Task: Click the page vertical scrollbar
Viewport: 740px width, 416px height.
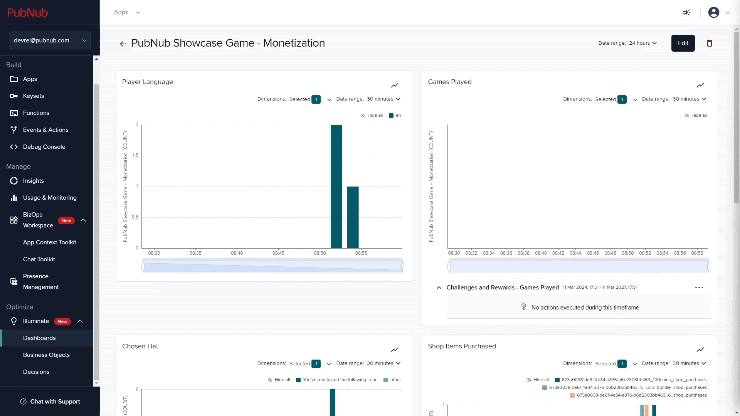Action: tap(736, 116)
